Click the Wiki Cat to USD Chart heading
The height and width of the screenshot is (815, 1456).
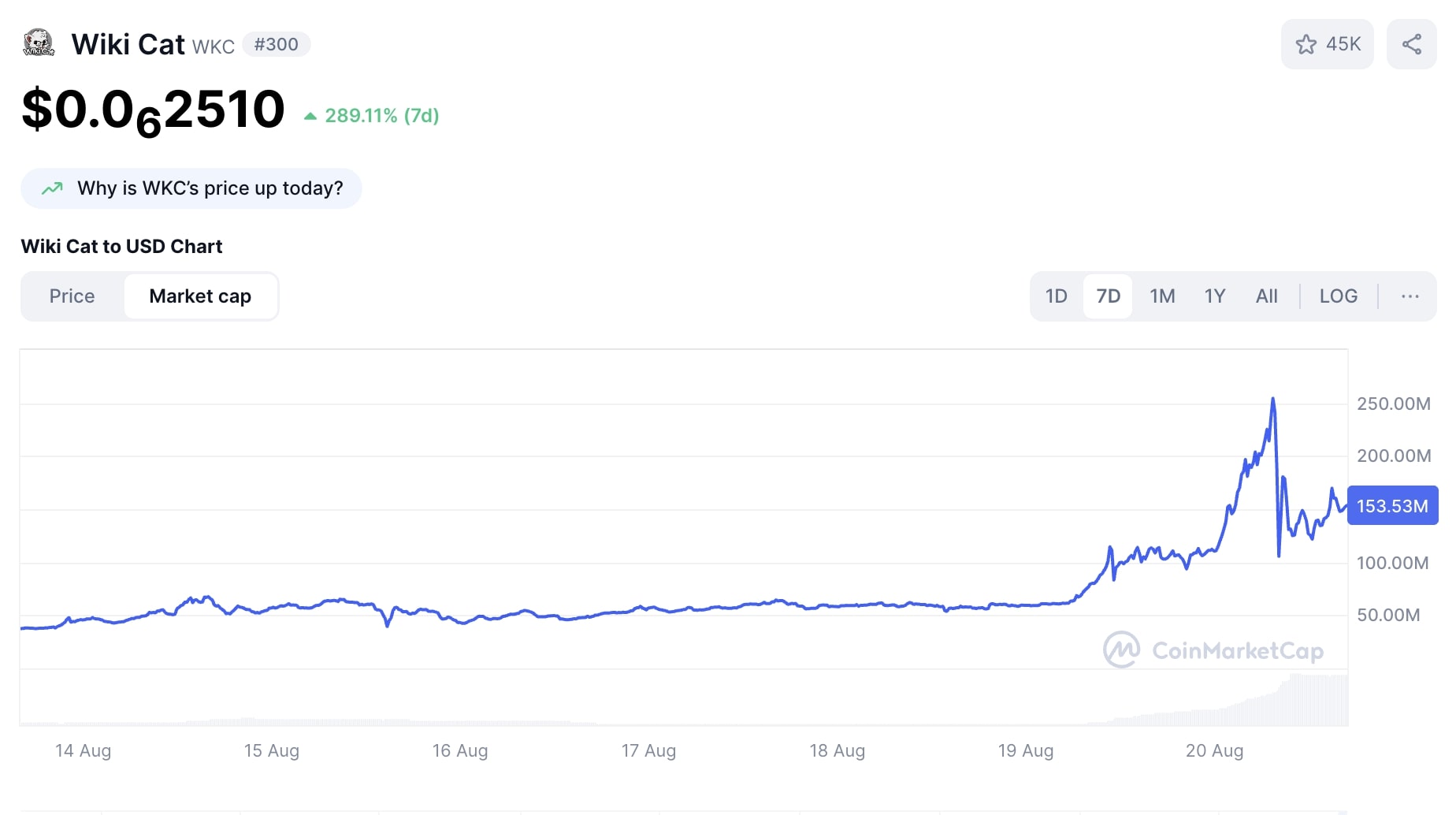pos(121,247)
